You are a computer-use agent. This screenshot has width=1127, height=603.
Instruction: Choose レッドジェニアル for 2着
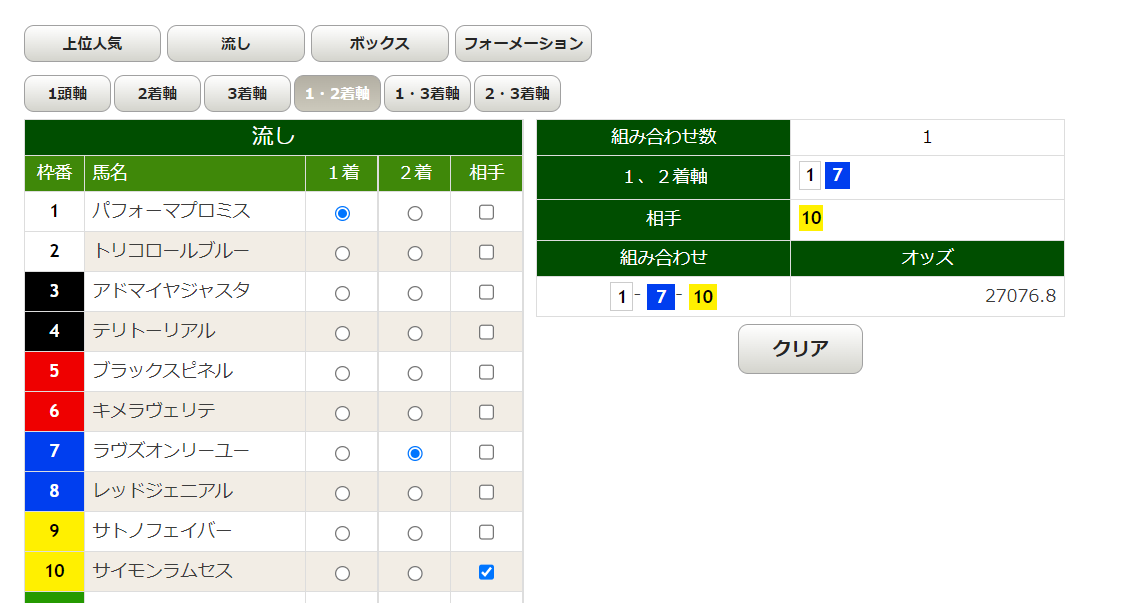[x=415, y=493]
